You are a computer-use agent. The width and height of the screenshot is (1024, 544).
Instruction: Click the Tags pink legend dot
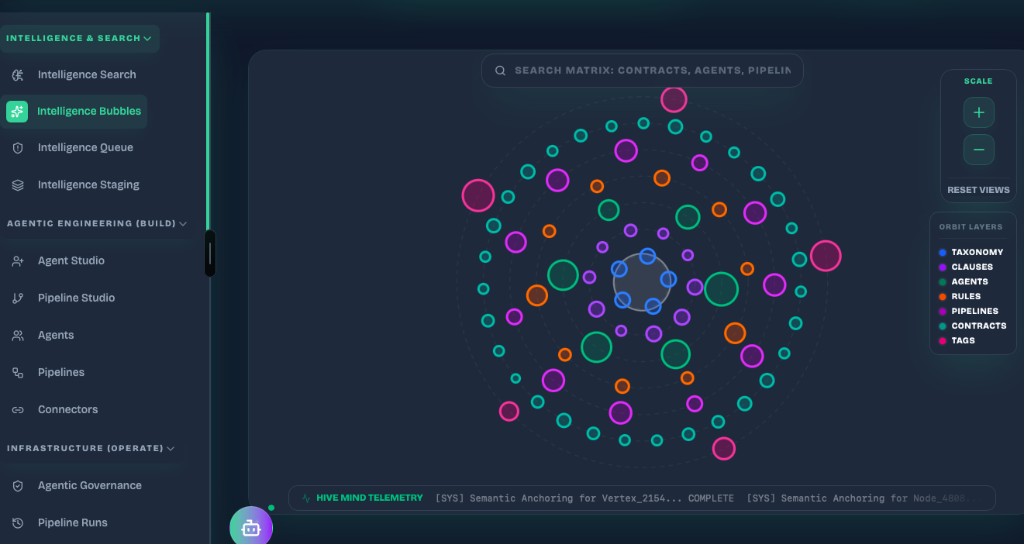(x=942, y=341)
